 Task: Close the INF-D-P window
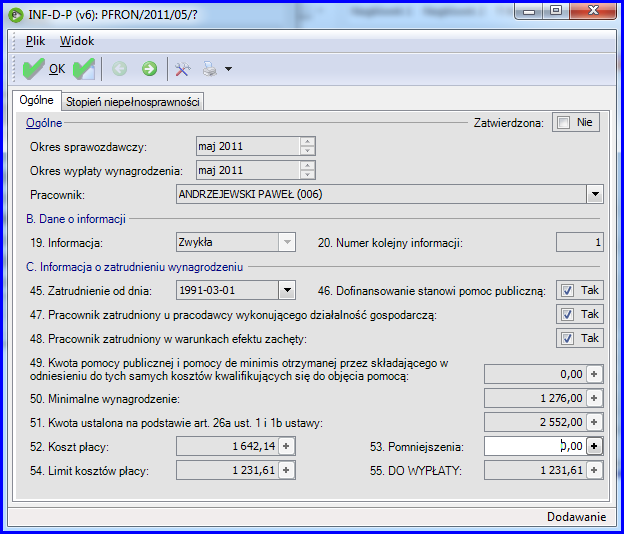tap(593, 11)
